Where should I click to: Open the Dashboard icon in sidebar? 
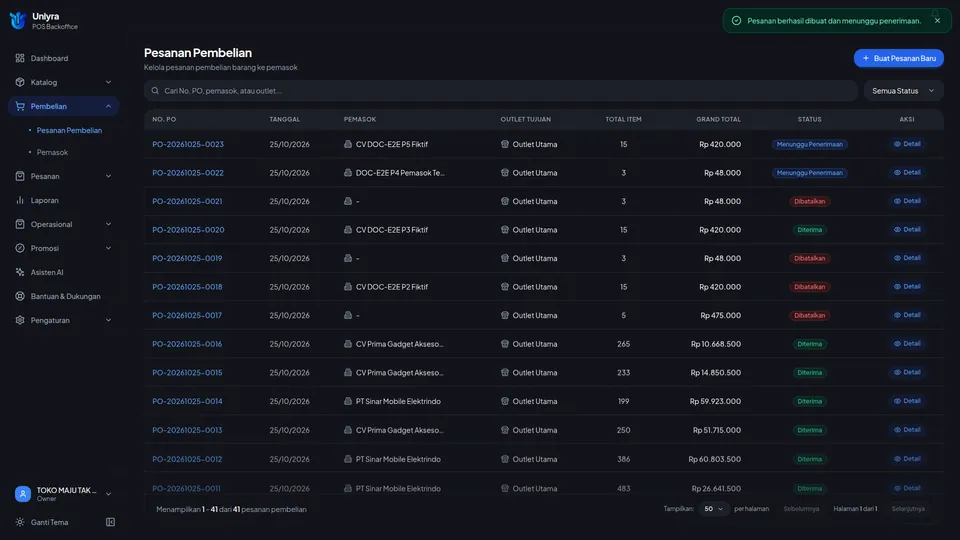click(x=20, y=58)
